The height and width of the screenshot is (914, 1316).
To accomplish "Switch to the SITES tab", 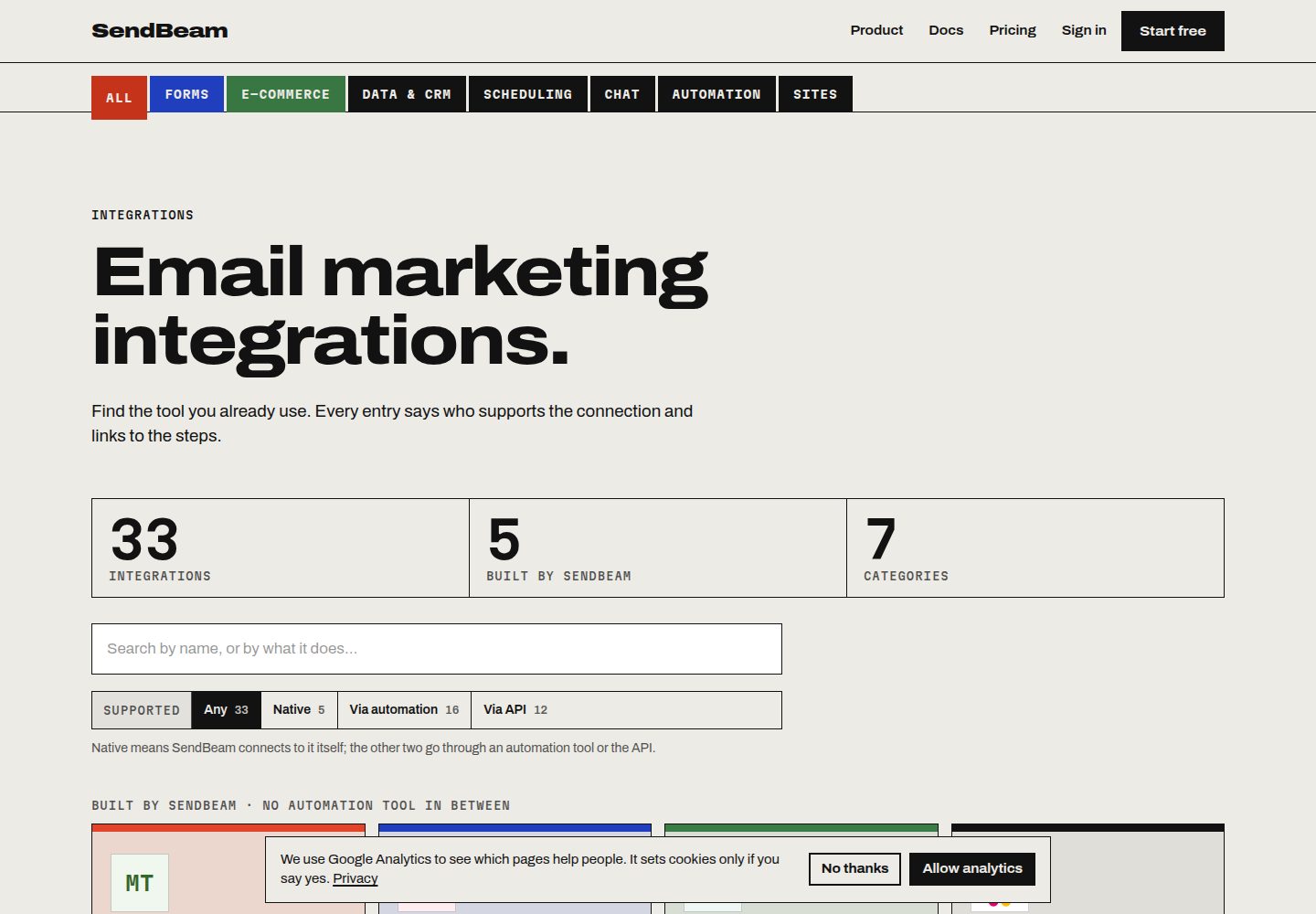I will click(815, 93).
